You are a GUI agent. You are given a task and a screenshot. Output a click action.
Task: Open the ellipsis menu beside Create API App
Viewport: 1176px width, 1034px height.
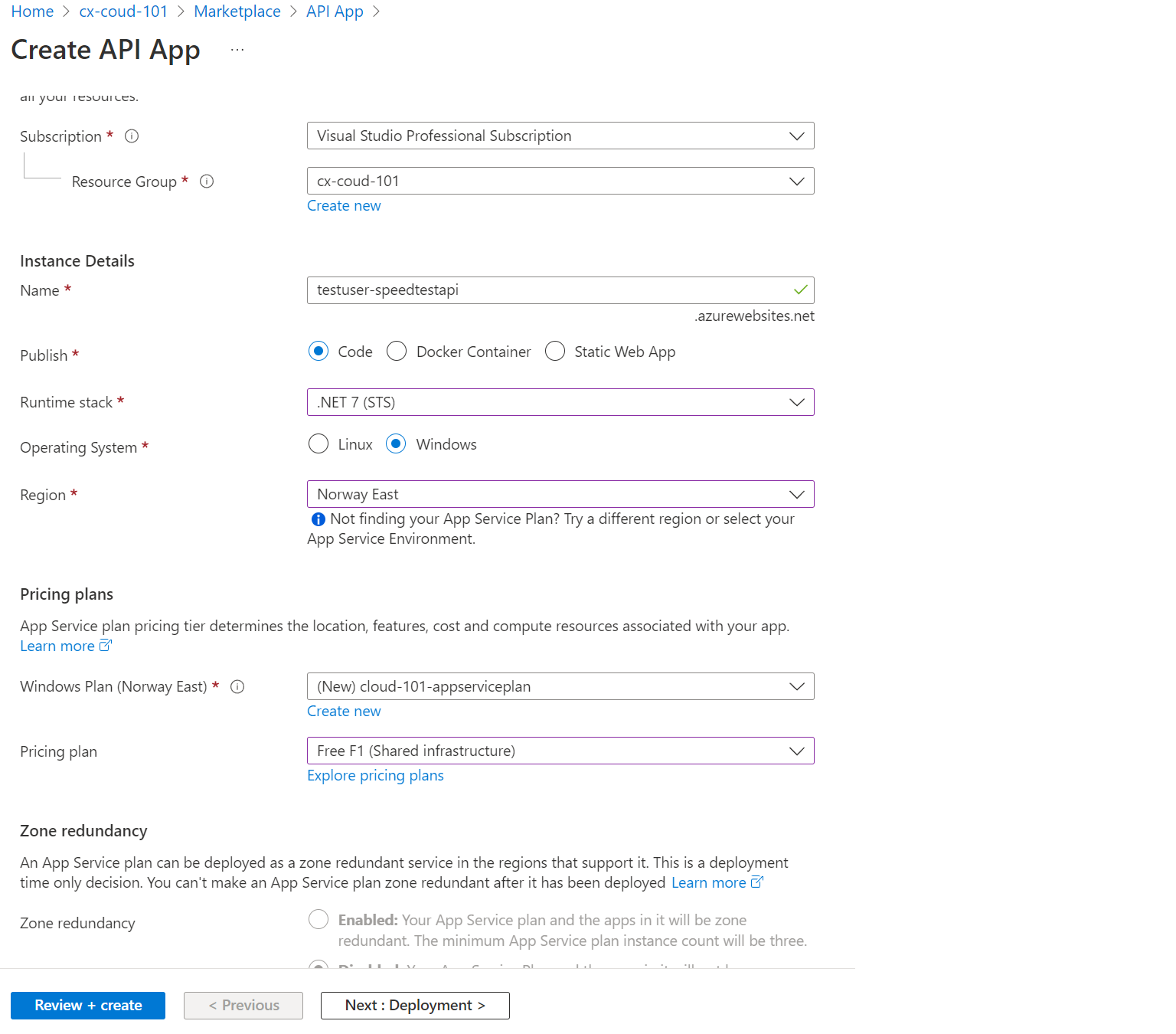tap(237, 50)
